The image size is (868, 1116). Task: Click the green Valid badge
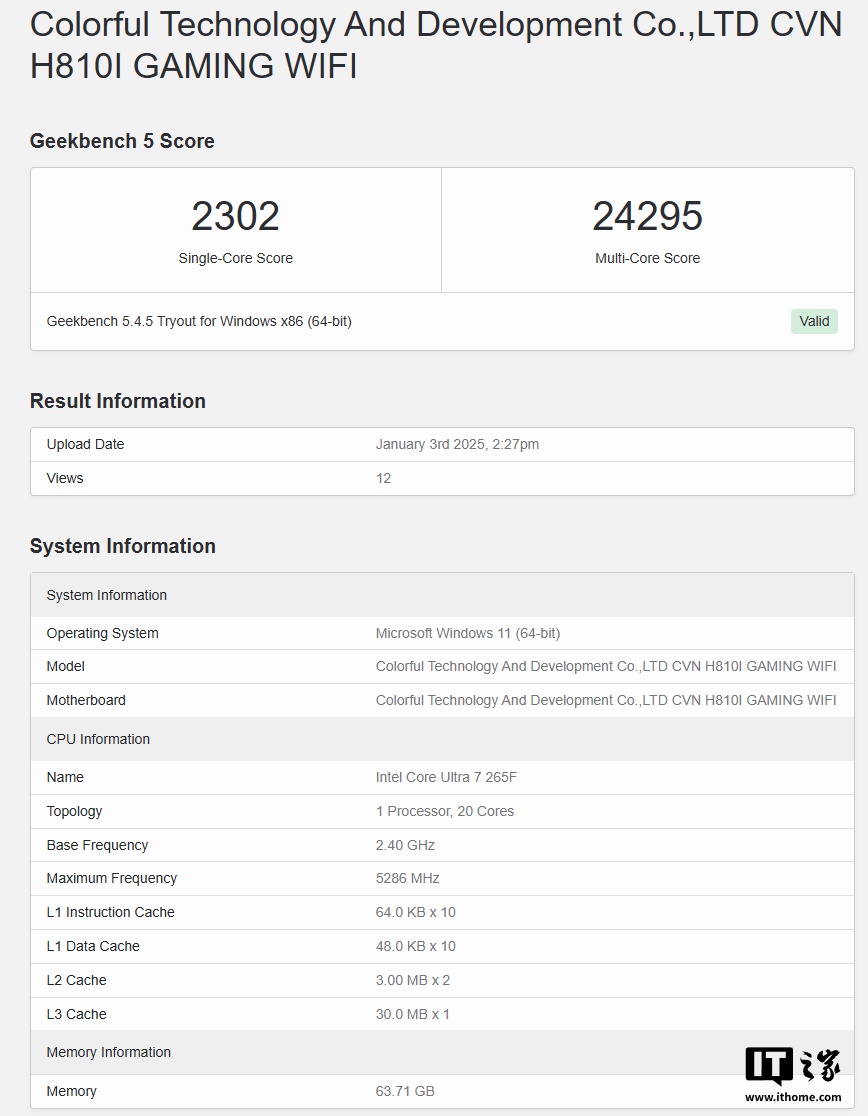(814, 321)
